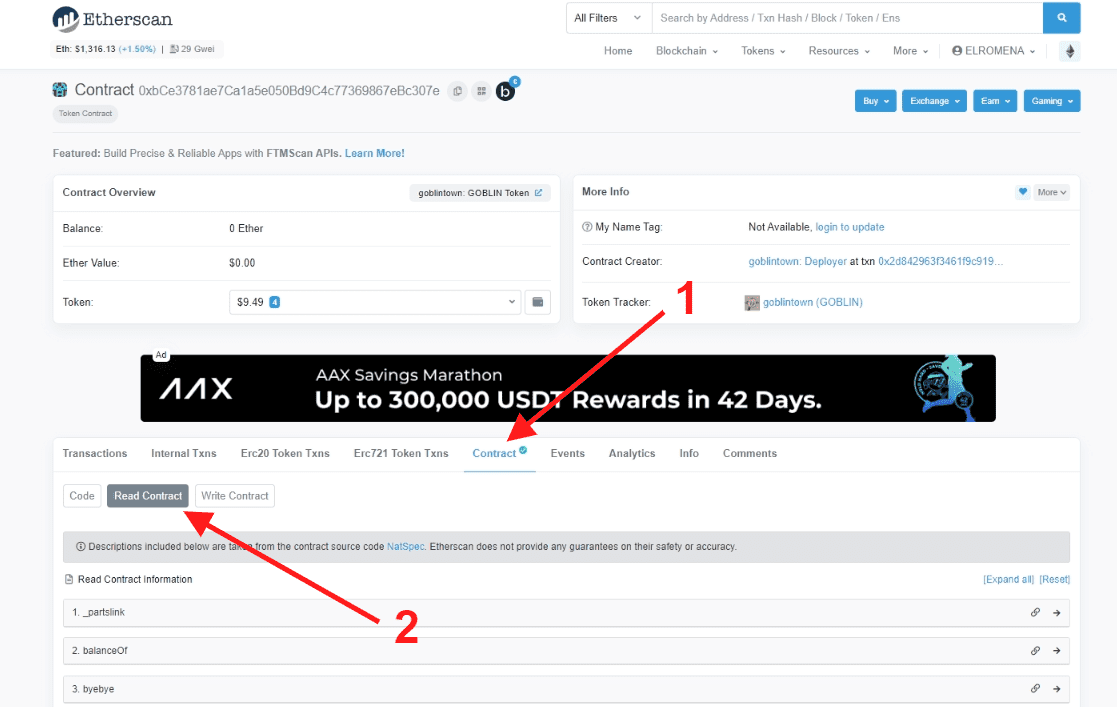This screenshot has height=707, width=1117.
Task: Expand the balanceOf row arrow
Action: [x=1056, y=651]
